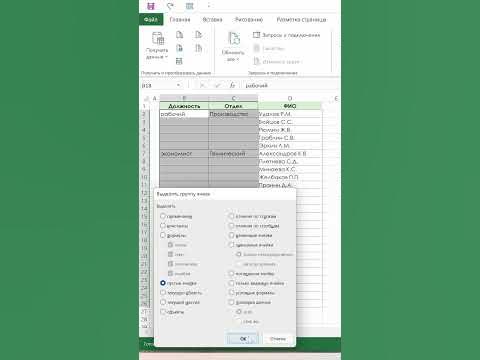Click the From Text/CSV file icon

point(179,35)
